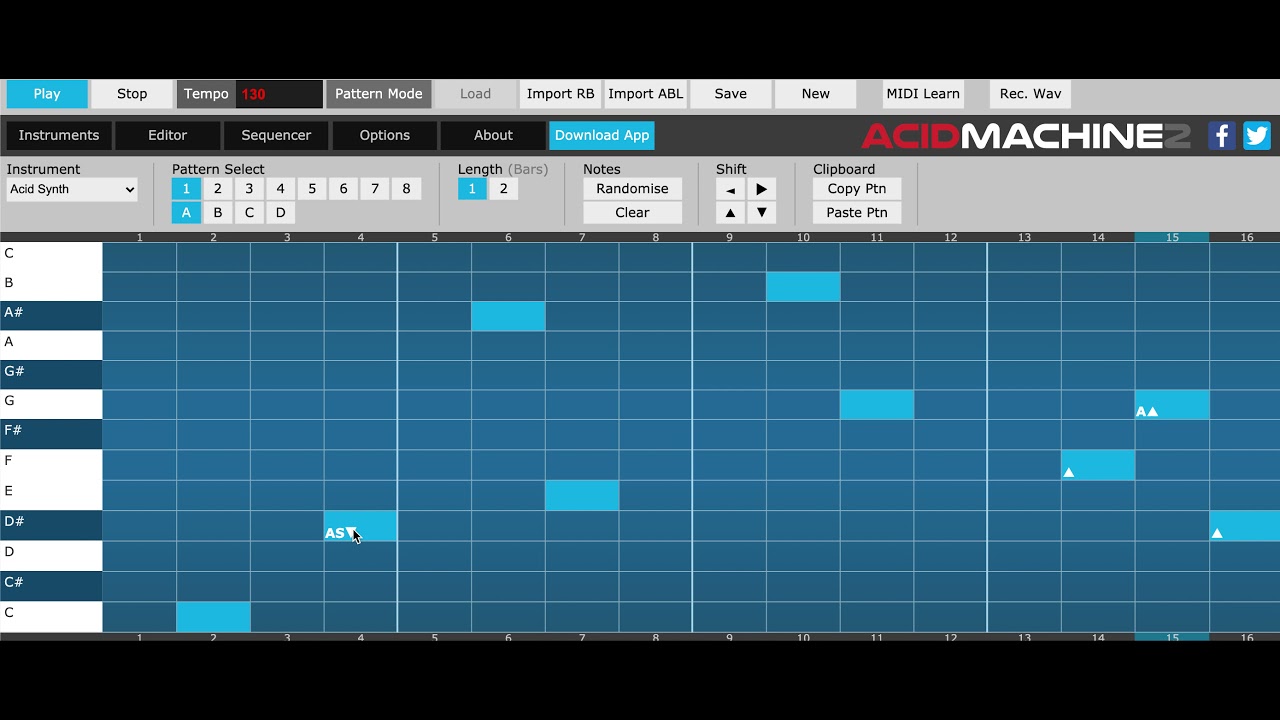Viewport: 1280px width, 720px height.
Task: Select pattern 6
Action: click(x=343, y=189)
